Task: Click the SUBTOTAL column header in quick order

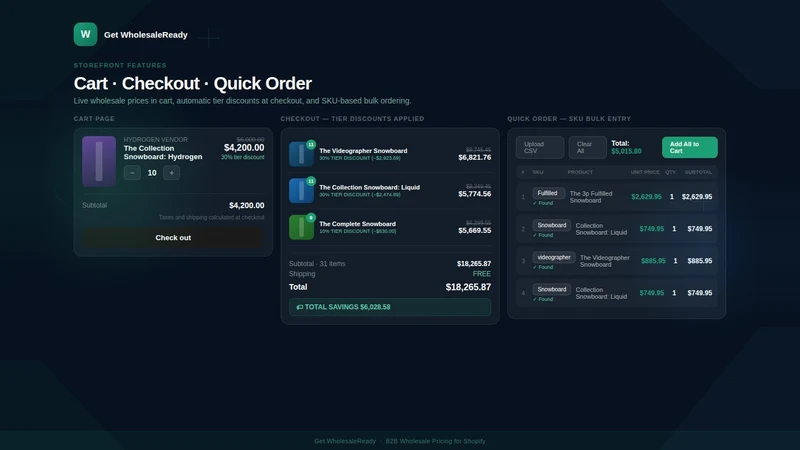Action: tap(698, 172)
